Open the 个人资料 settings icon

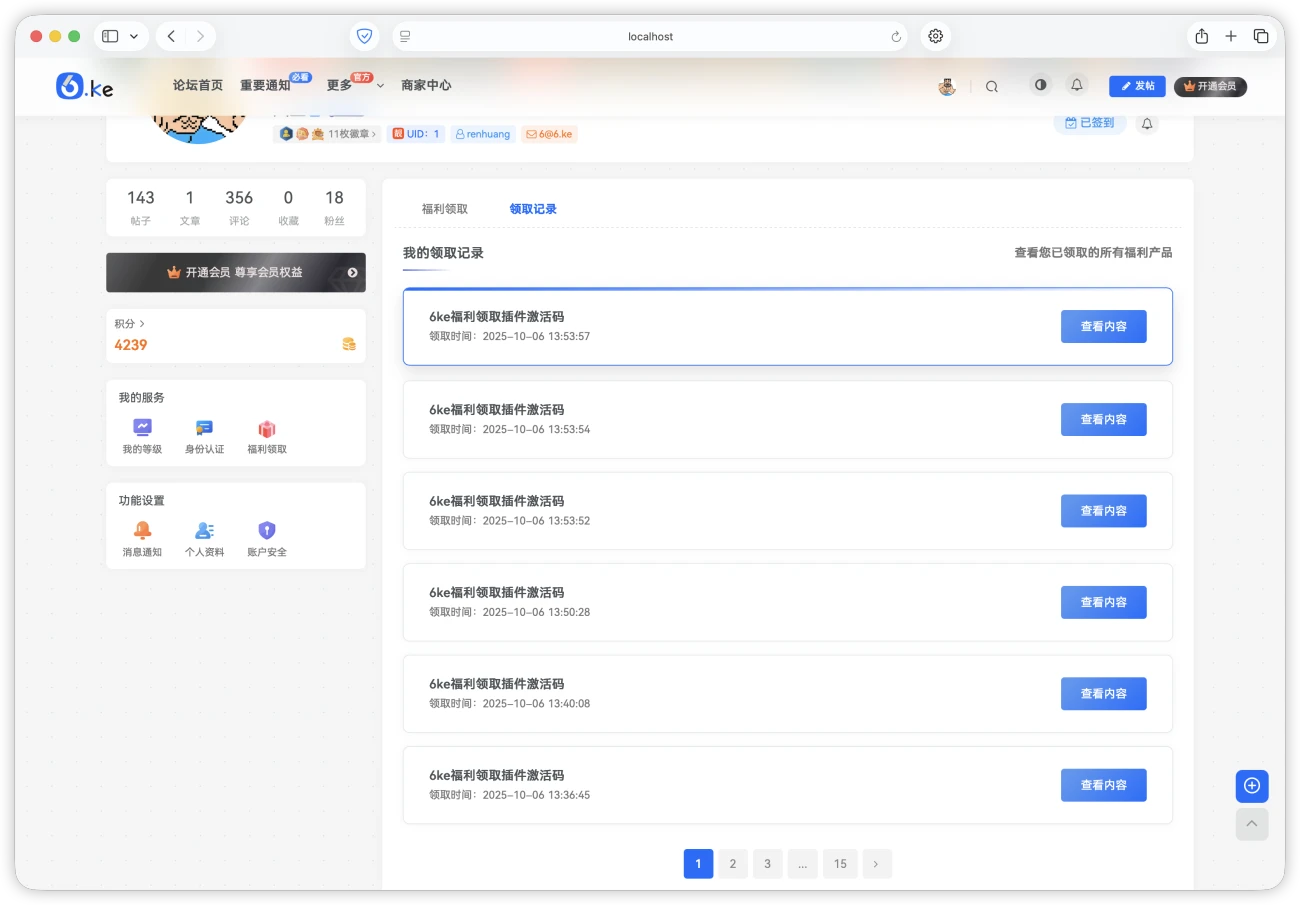[204, 531]
